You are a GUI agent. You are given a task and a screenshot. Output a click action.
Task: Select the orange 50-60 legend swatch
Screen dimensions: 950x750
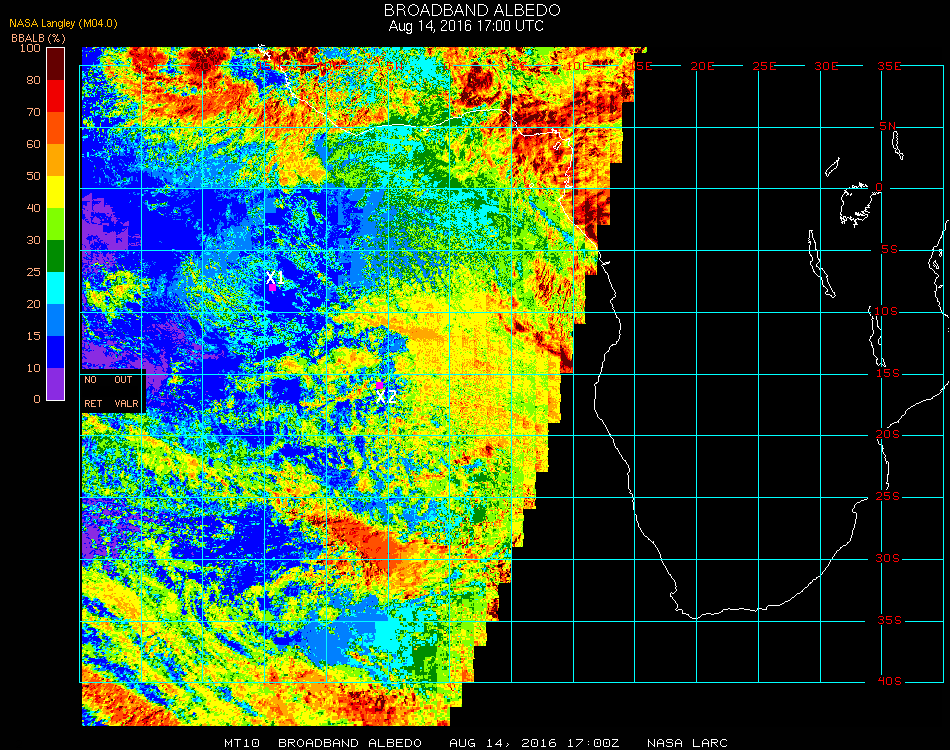tap(55, 160)
